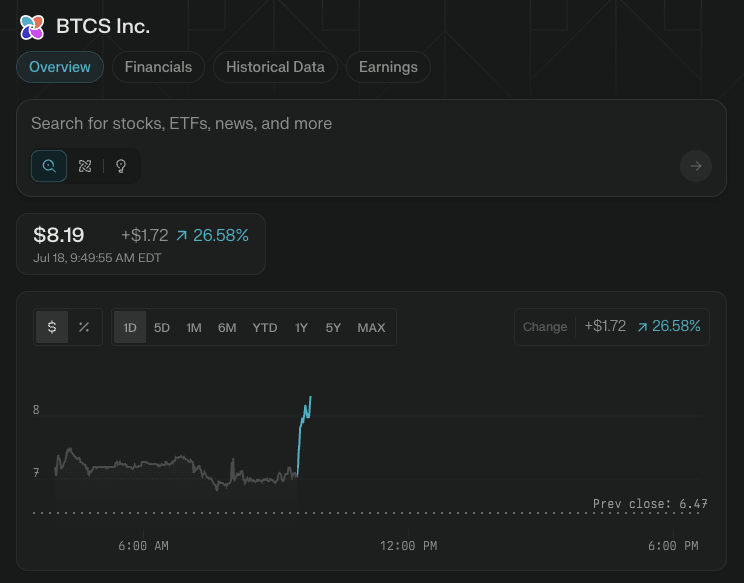Viewport: 744px width, 583px height.
Task: Select the 5D time range
Action: point(162,327)
